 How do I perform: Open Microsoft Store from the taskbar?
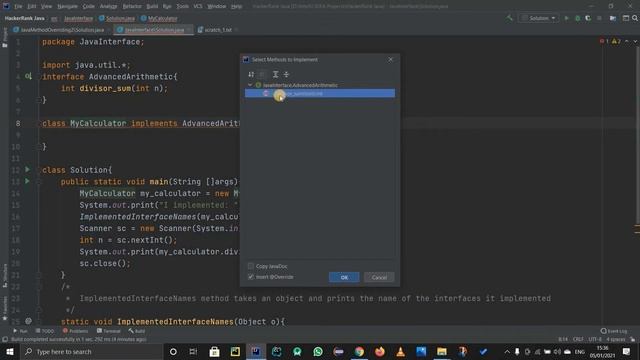coord(214,352)
